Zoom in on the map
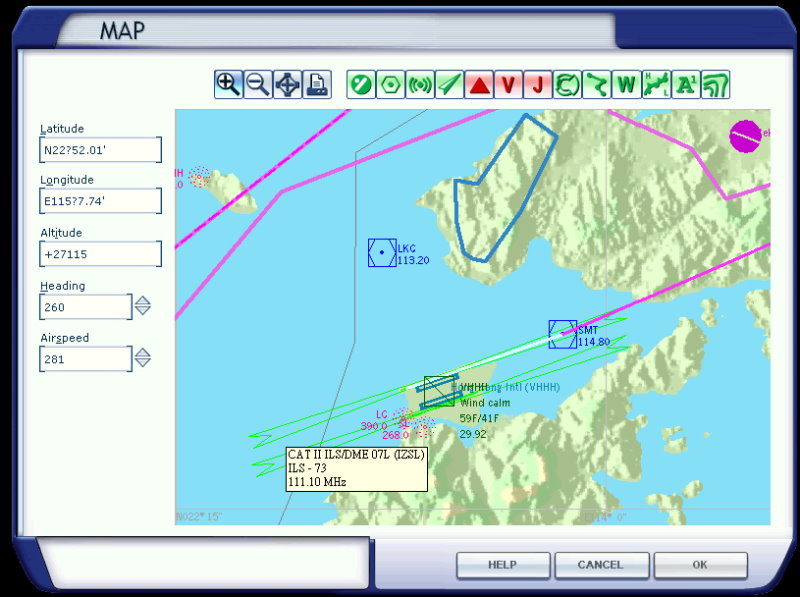This screenshot has height=597, width=800. pos(228,84)
